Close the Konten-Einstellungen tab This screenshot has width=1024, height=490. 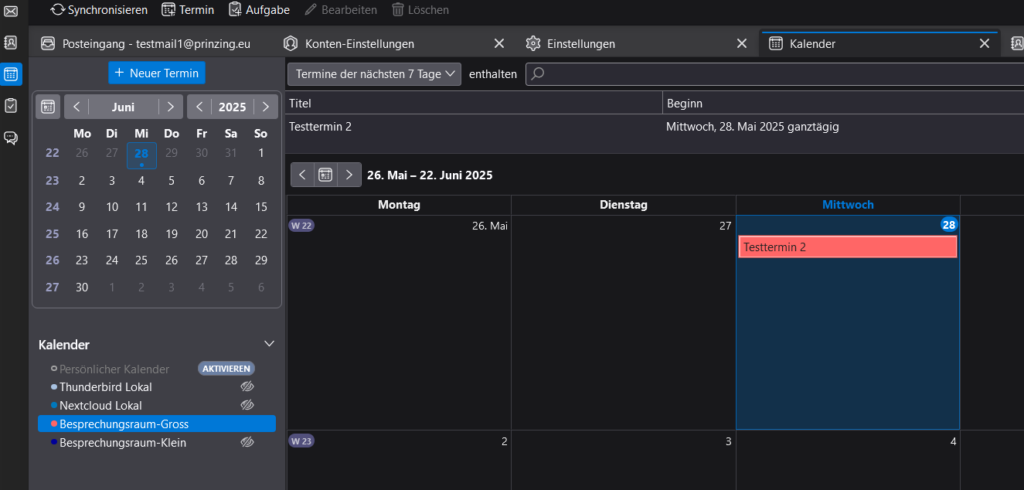pos(499,44)
